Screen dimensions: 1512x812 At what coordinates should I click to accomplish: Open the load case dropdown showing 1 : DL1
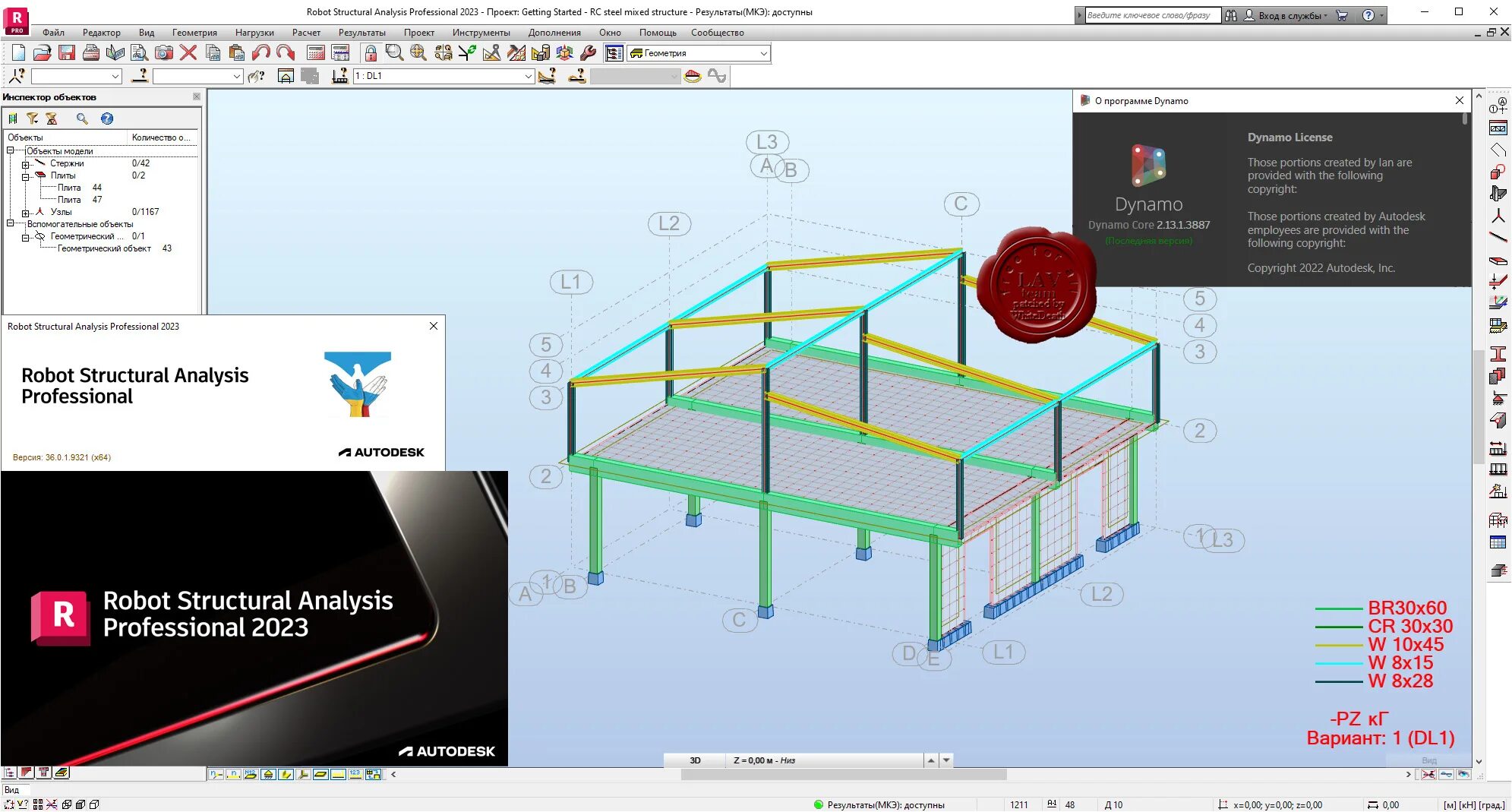pos(443,76)
